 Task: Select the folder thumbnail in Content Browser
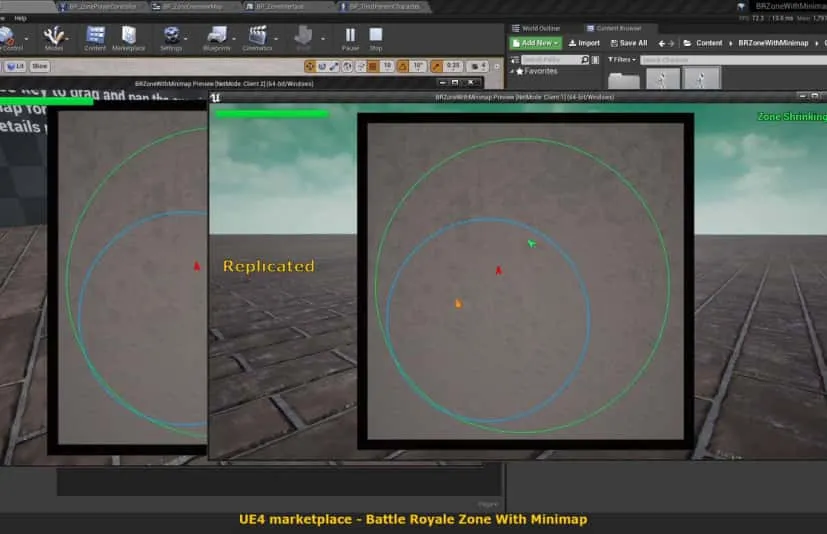tap(623, 80)
